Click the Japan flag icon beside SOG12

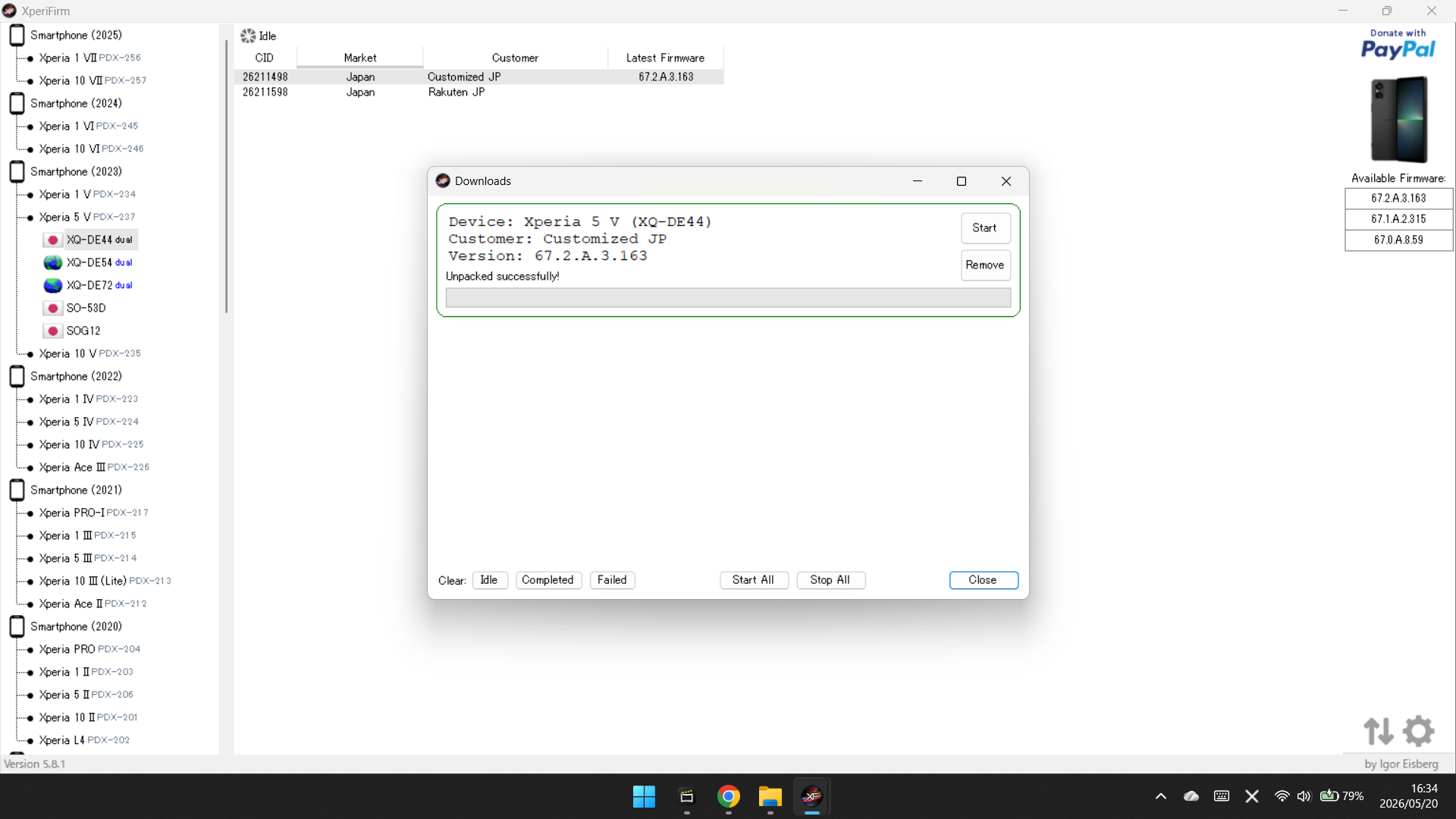[52, 331]
